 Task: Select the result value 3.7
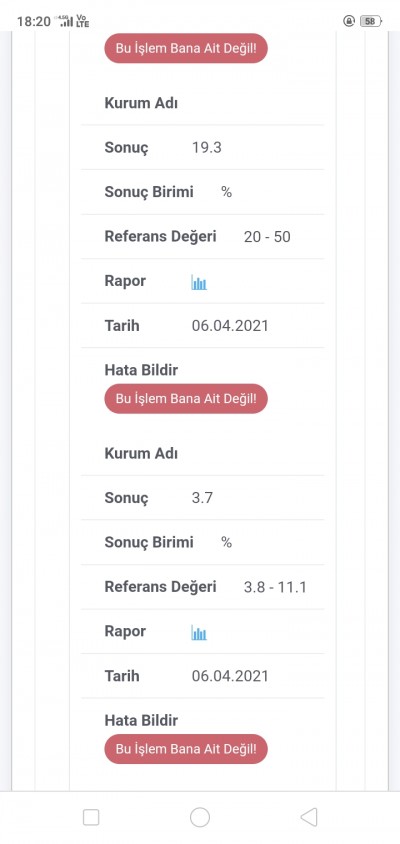click(x=202, y=498)
